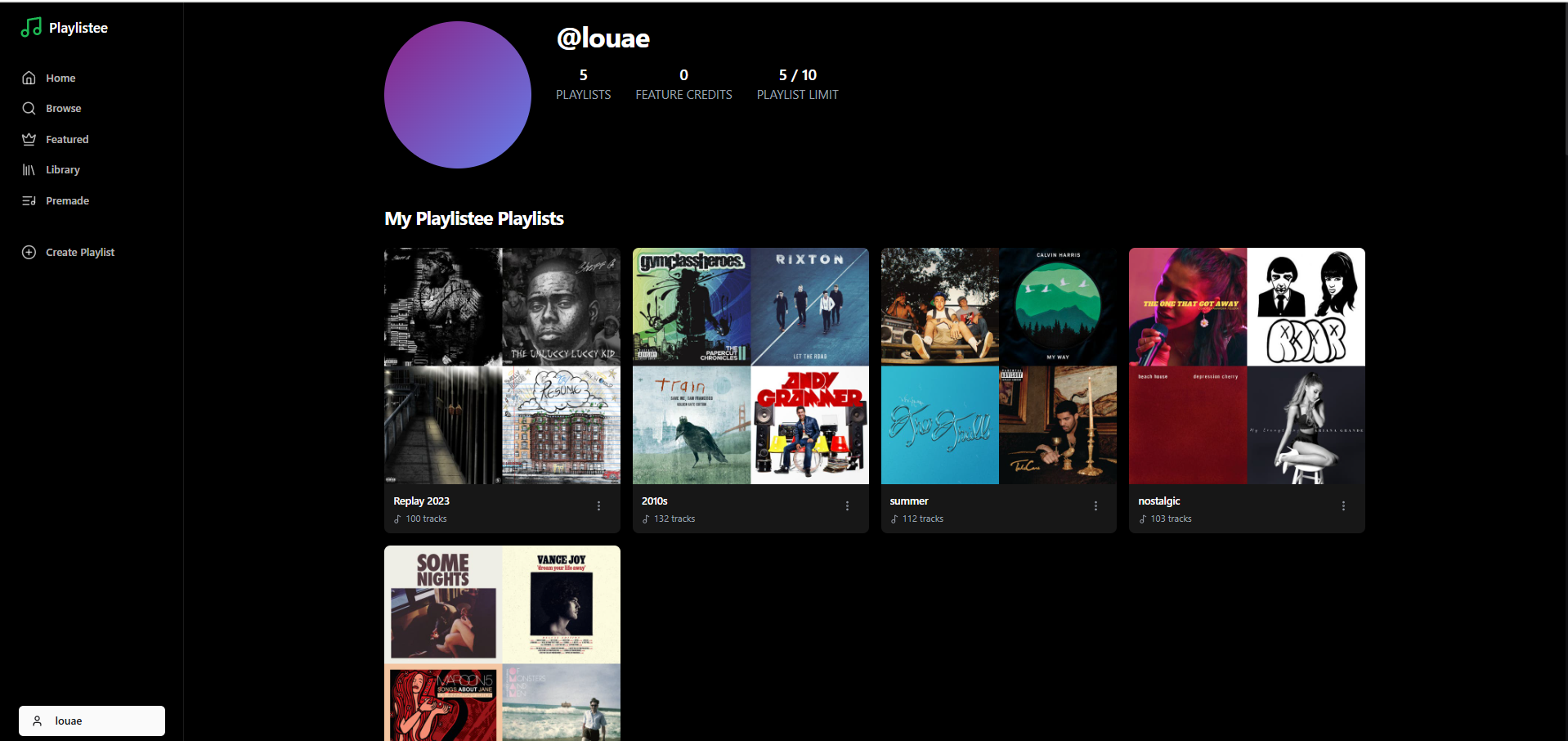Screen dimensions: 1568x741
Task: Click the 100 tracks label
Action: click(426, 519)
